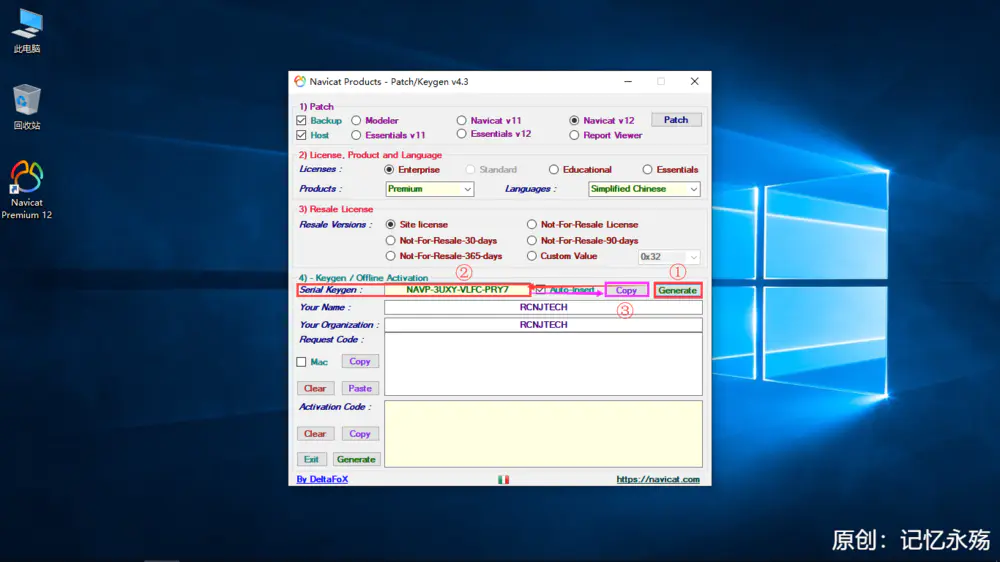Click Clear in the Activation Code section

315,433
